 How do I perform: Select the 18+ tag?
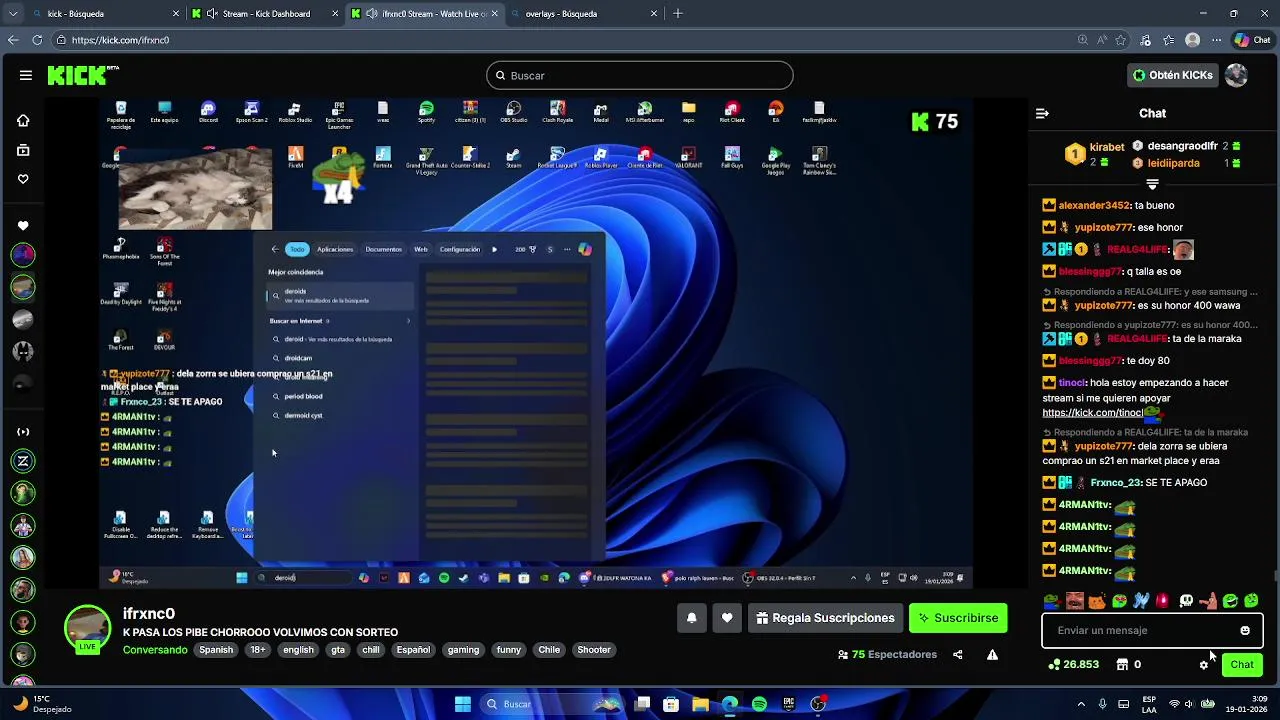(258, 650)
